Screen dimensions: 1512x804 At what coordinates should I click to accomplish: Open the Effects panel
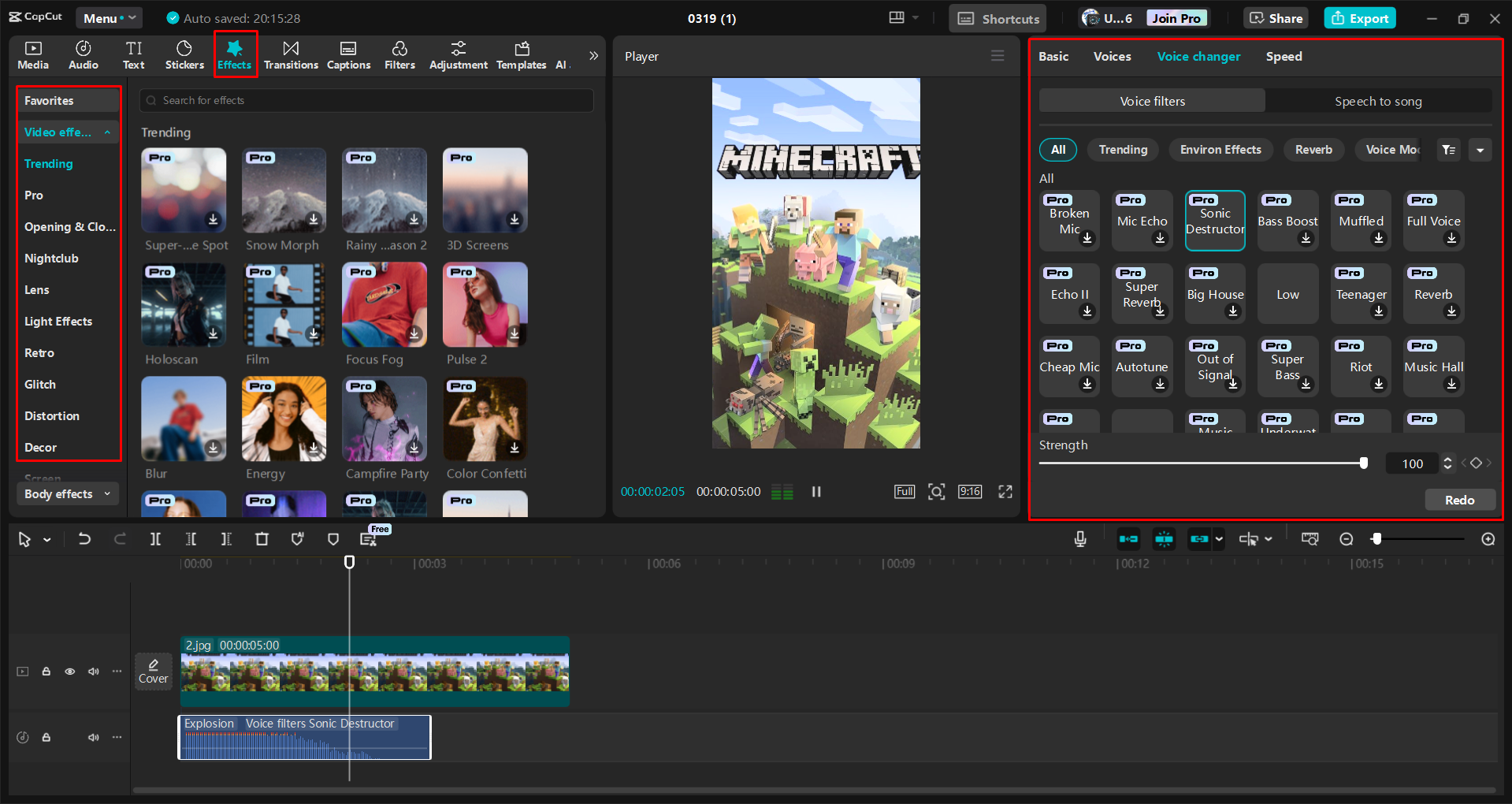click(x=235, y=54)
